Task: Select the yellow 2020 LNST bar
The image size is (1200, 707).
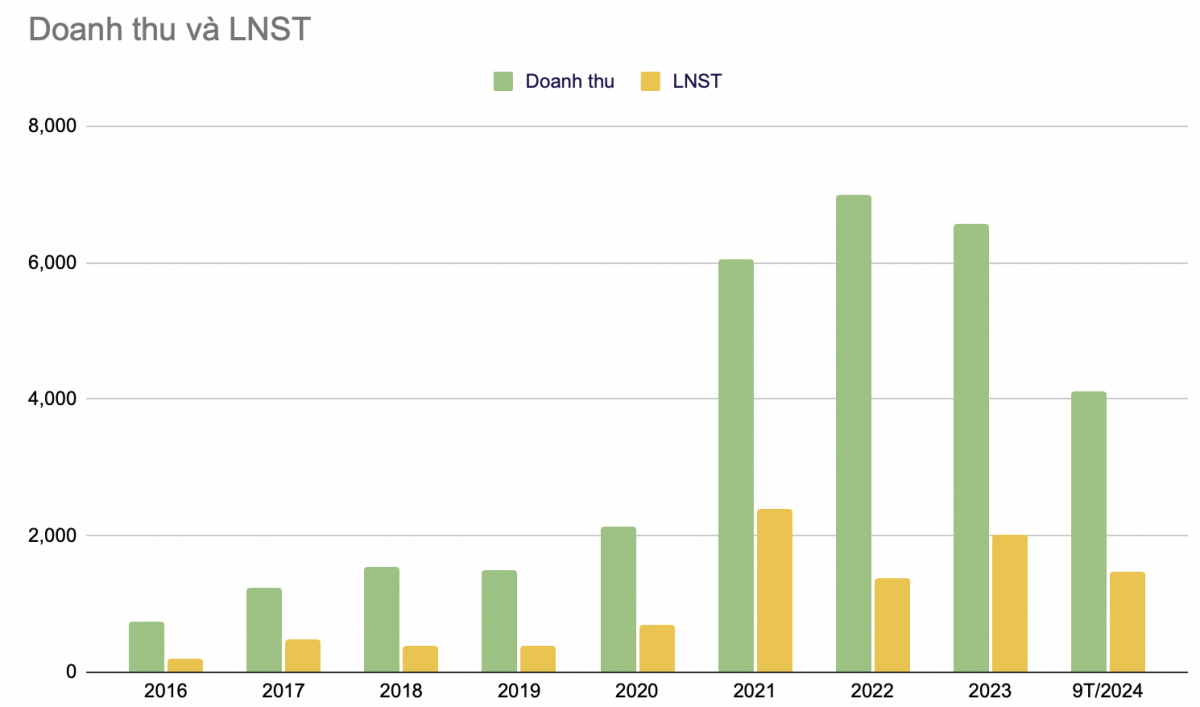Action: point(656,649)
